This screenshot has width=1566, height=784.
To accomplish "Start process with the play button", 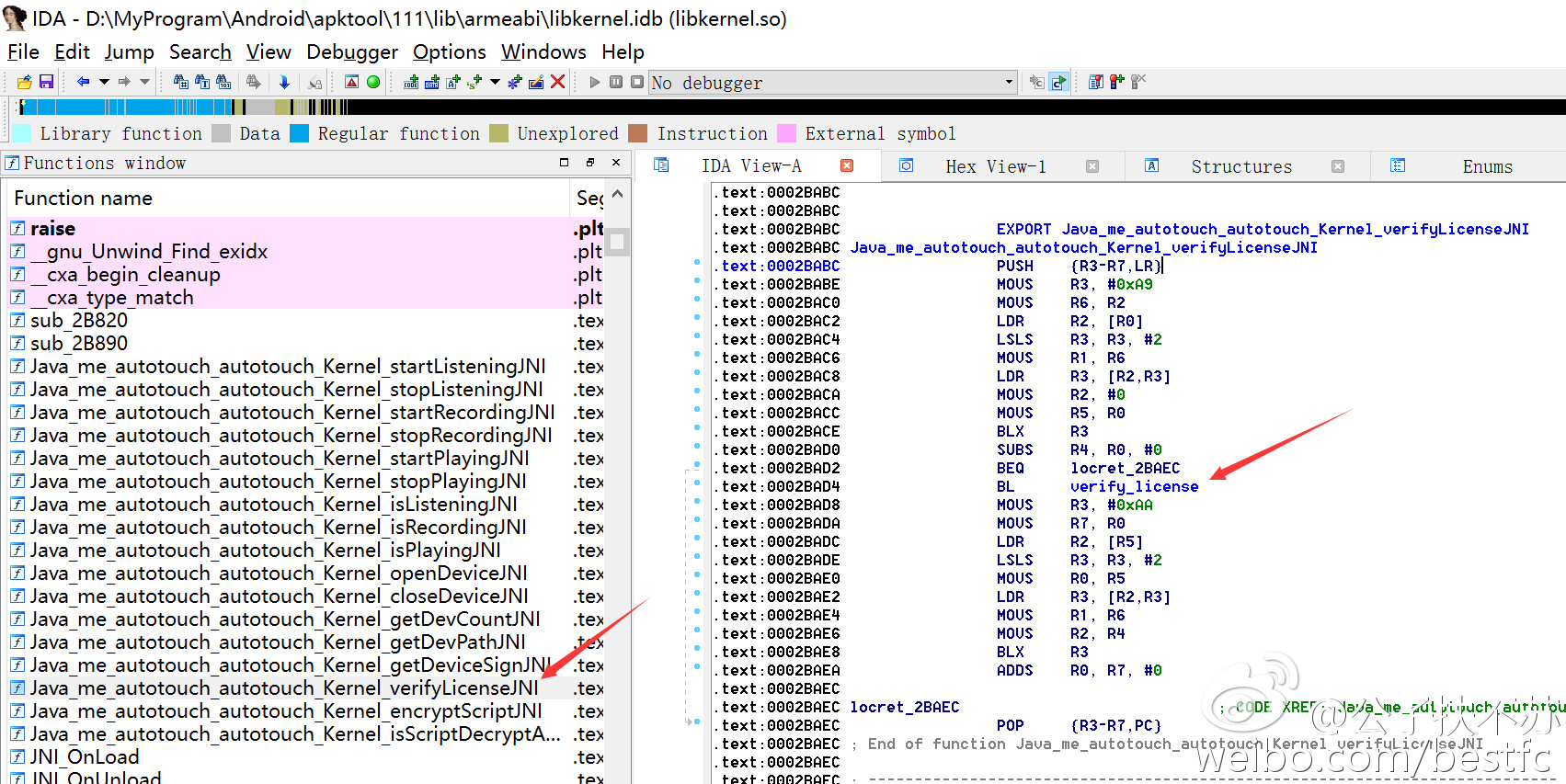I will (595, 82).
